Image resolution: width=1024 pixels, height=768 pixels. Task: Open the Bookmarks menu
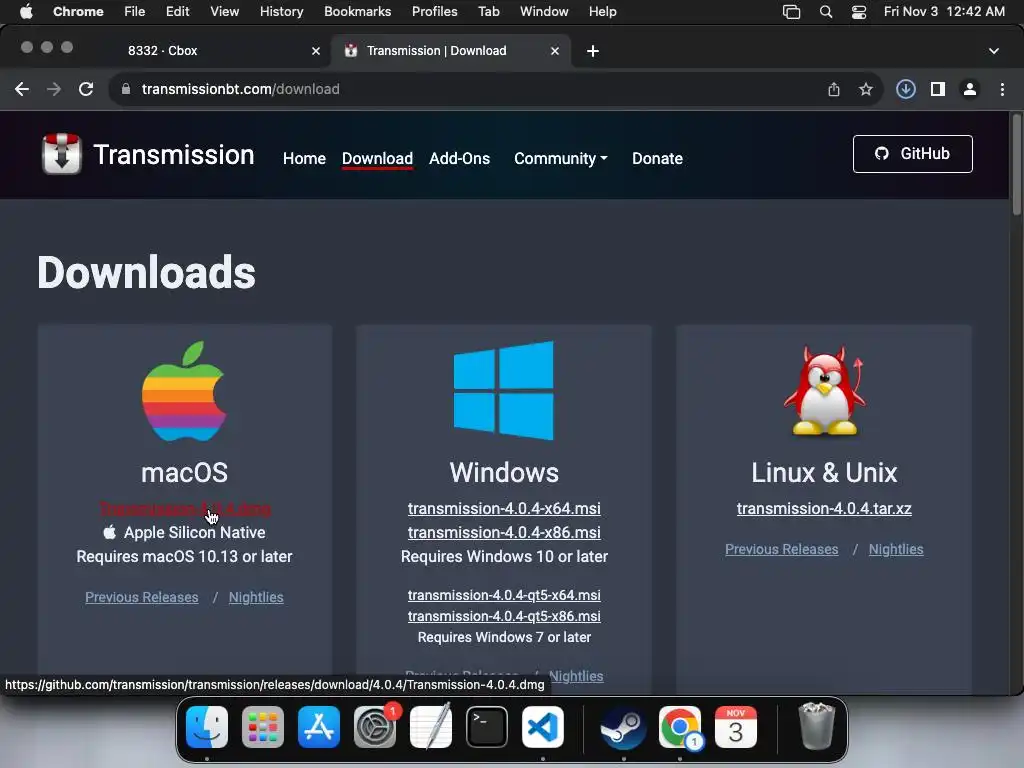coord(357,12)
